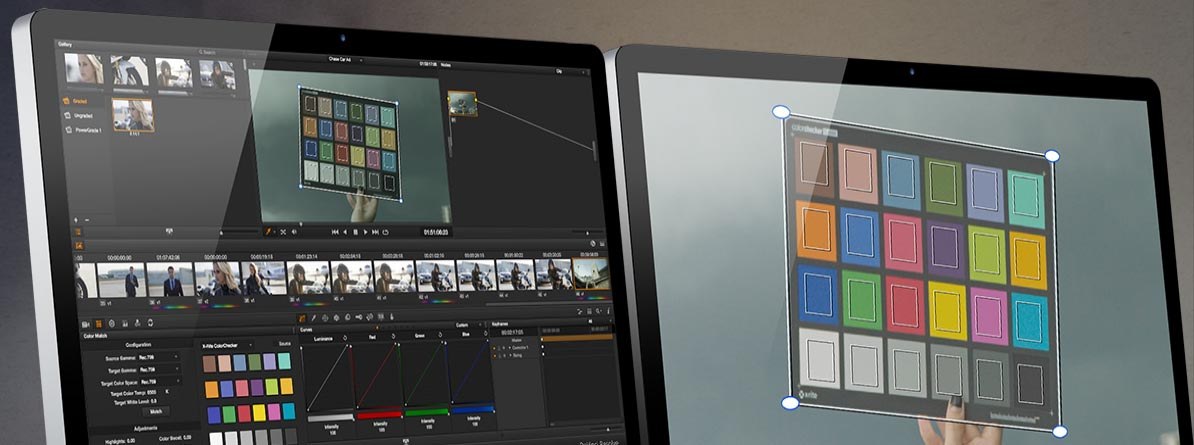Toggle the expand viewer icon below preview
This screenshot has height=445, width=1194.
click(x=283, y=231)
